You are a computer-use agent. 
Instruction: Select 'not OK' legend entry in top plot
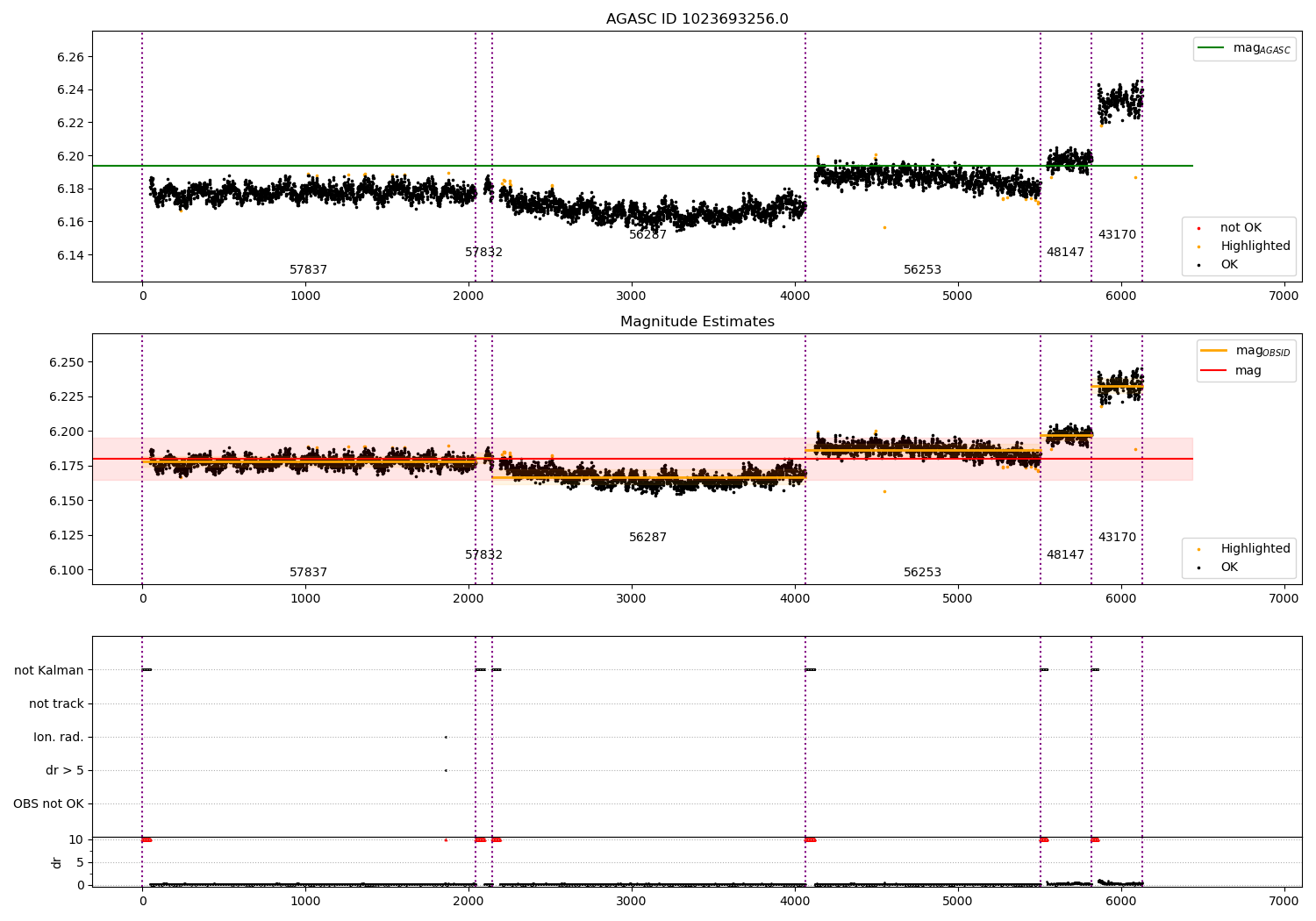(x=1241, y=228)
